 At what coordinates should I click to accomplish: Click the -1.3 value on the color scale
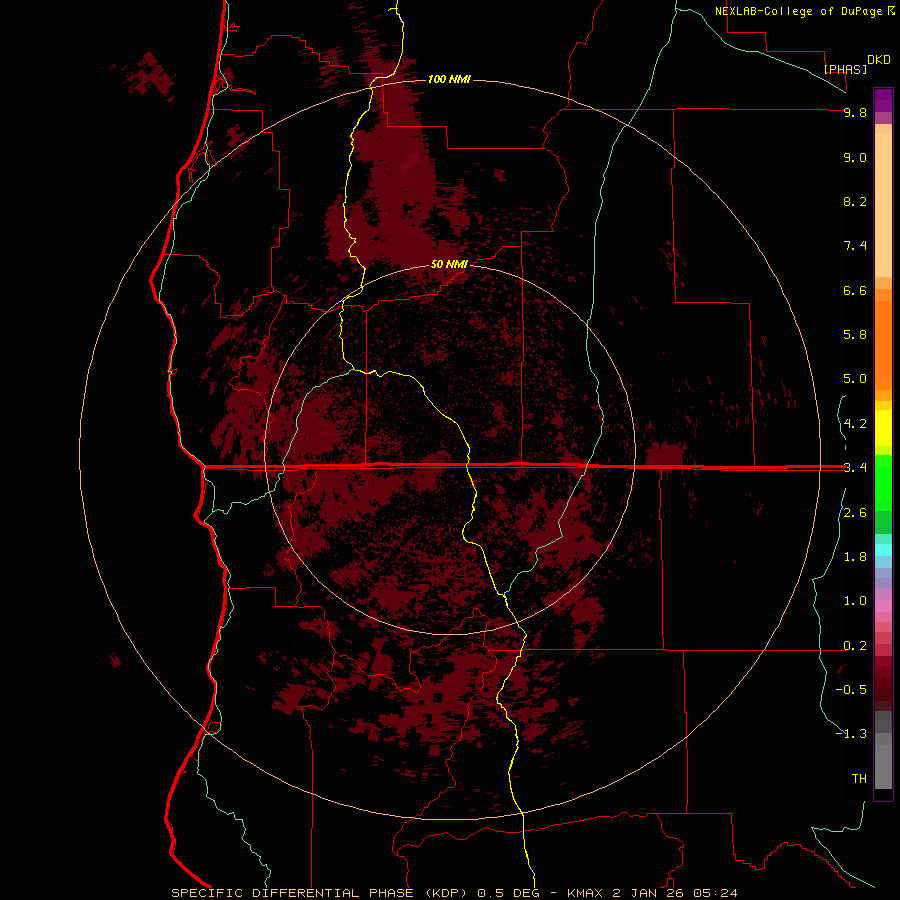(851, 734)
